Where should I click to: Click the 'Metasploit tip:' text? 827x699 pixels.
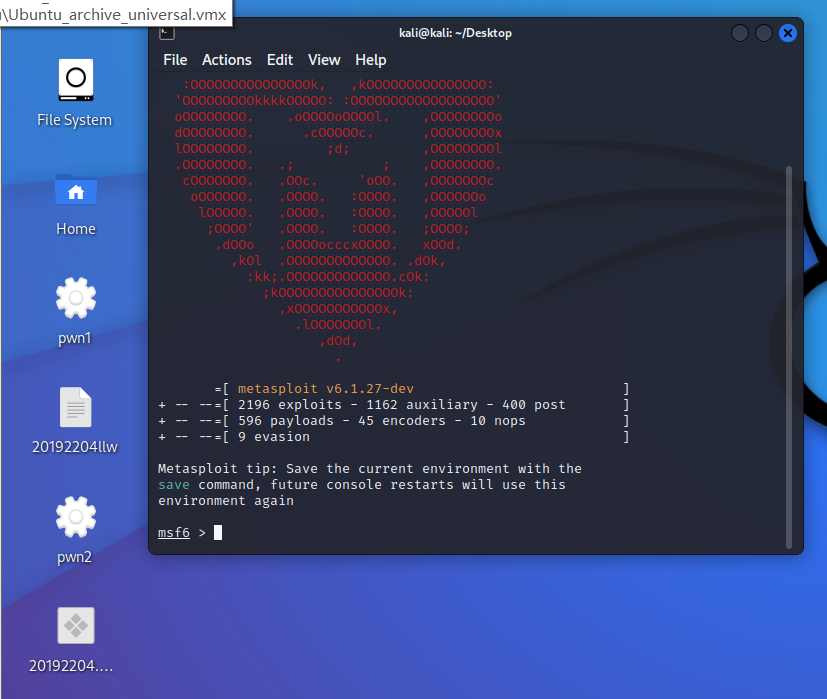pos(217,469)
